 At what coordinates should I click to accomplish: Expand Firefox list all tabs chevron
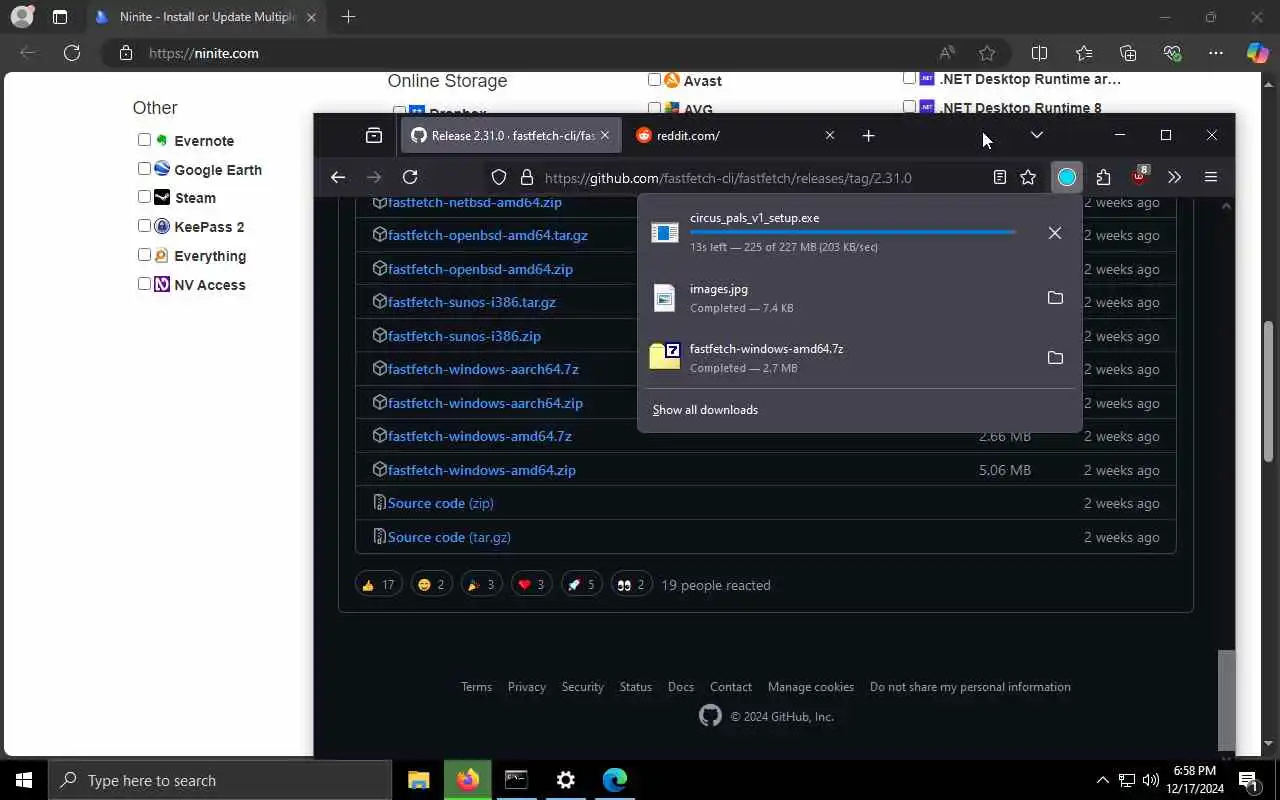(x=1036, y=135)
